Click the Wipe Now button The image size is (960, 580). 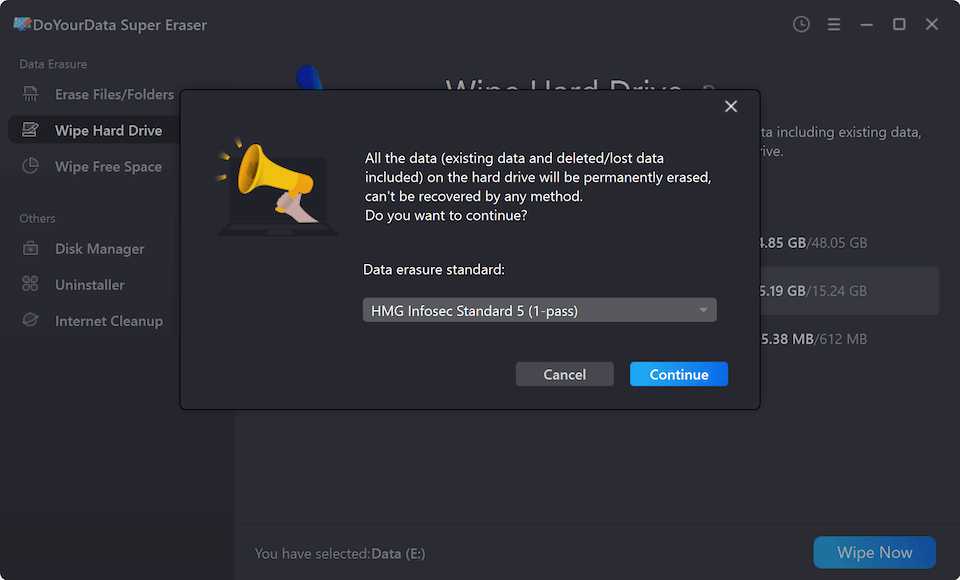coord(874,553)
